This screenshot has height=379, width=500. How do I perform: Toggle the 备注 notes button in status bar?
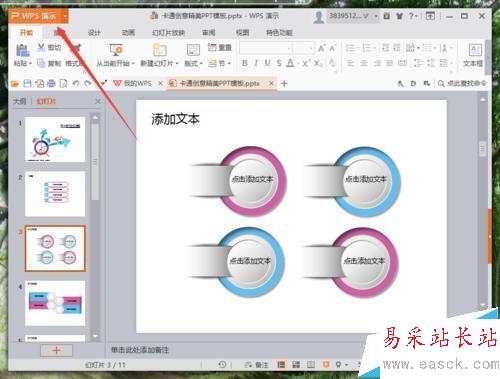click(x=256, y=365)
